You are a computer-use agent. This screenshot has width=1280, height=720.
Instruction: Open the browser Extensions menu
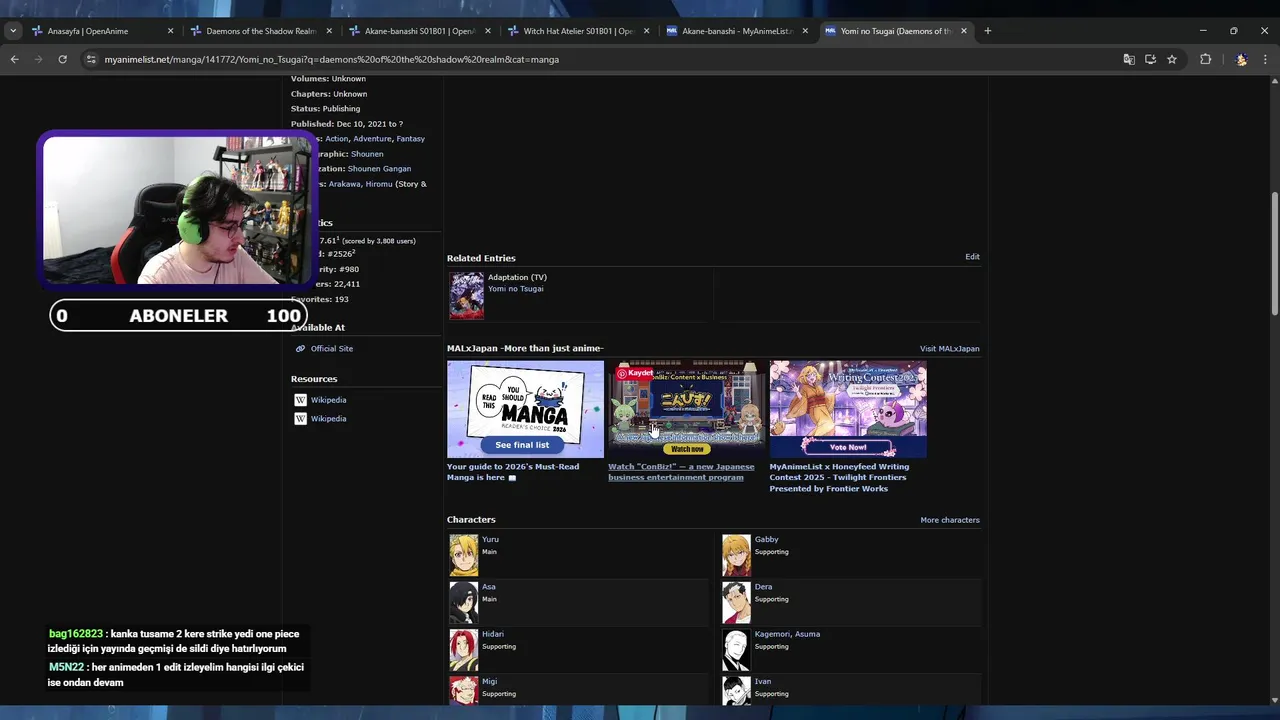tap(1206, 59)
